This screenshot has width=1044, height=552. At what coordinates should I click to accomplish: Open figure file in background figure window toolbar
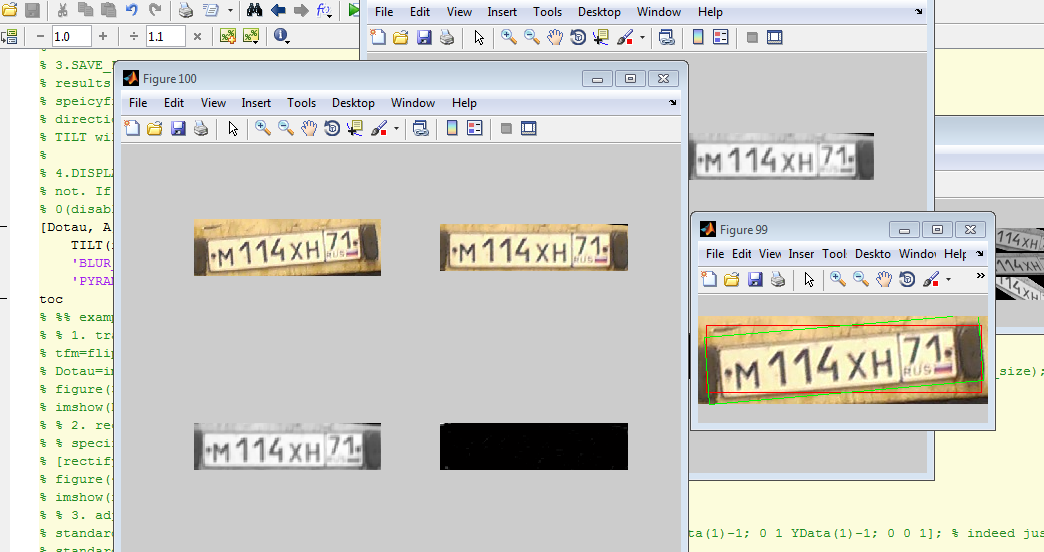(x=400, y=37)
